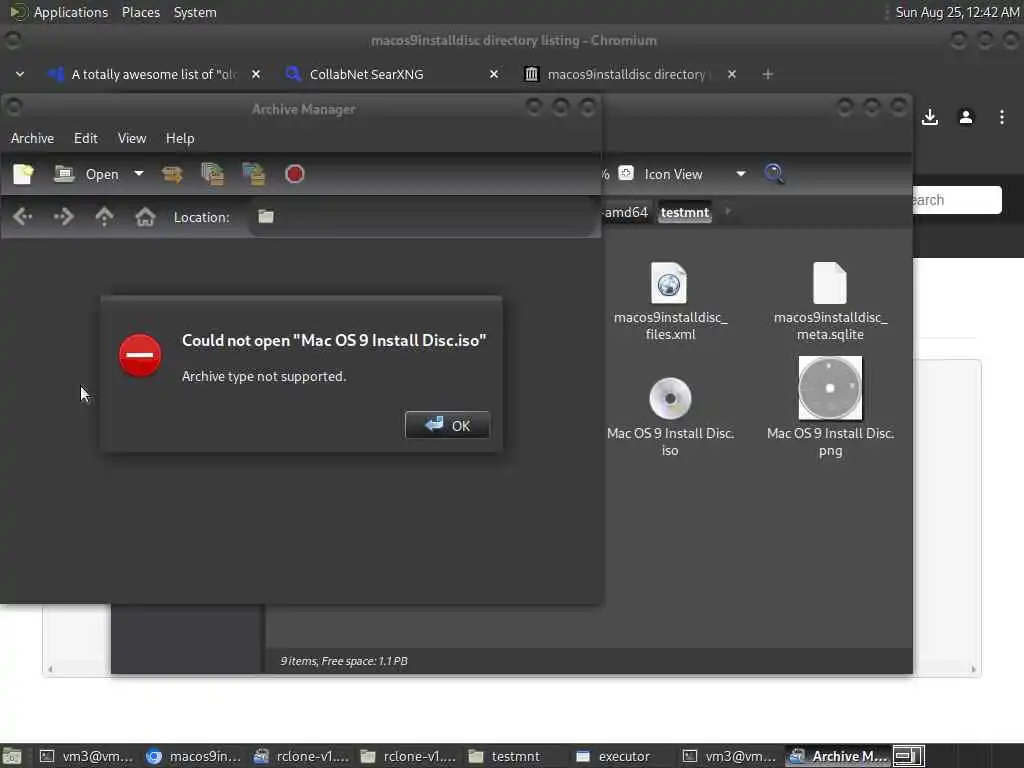Click the Add folder toolbar icon

pyautogui.click(x=253, y=174)
